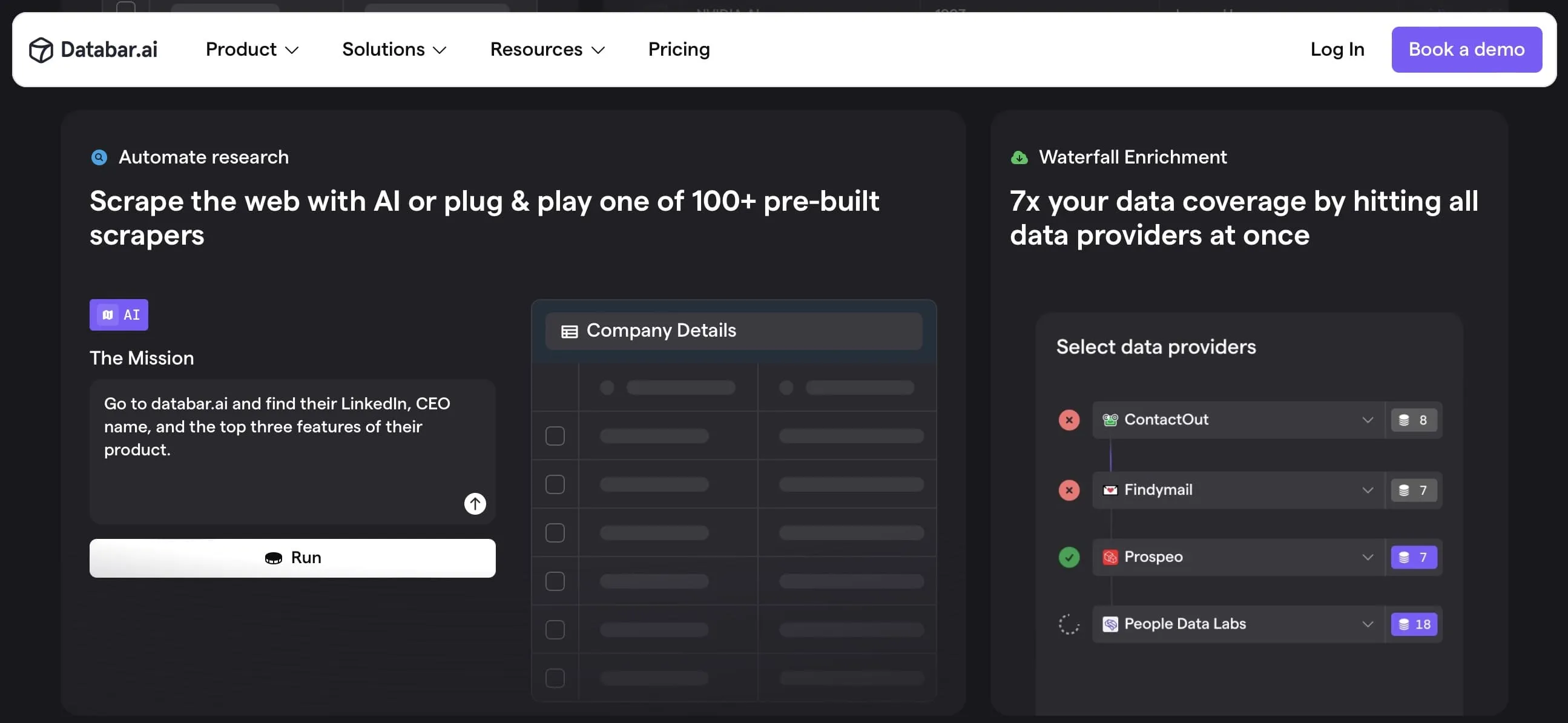Click the ContactOut provider icon
This screenshot has width=1568, height=723.
(1110, 419)
